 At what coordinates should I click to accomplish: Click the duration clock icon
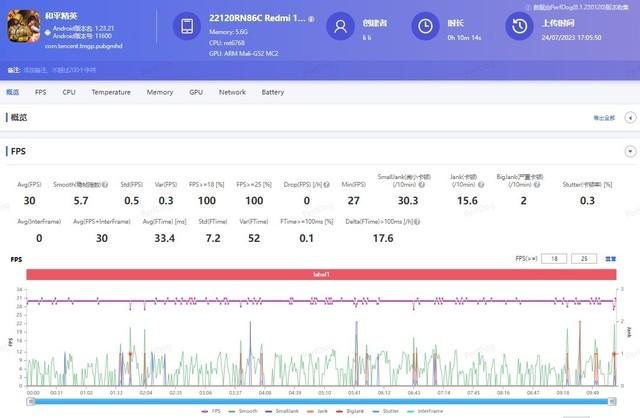[426, 25]
